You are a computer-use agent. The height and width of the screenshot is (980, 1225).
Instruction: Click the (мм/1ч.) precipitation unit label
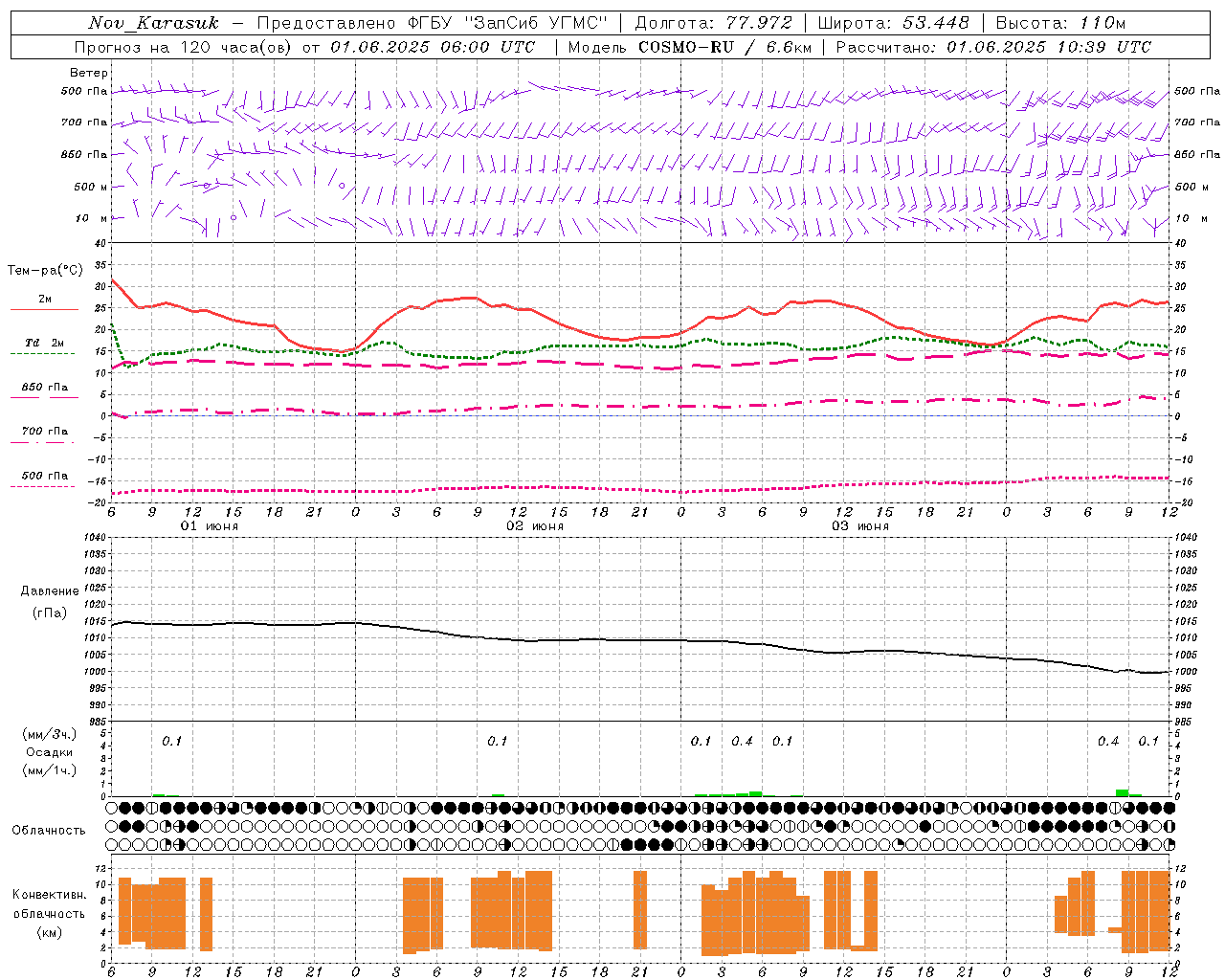coord(50,770)
